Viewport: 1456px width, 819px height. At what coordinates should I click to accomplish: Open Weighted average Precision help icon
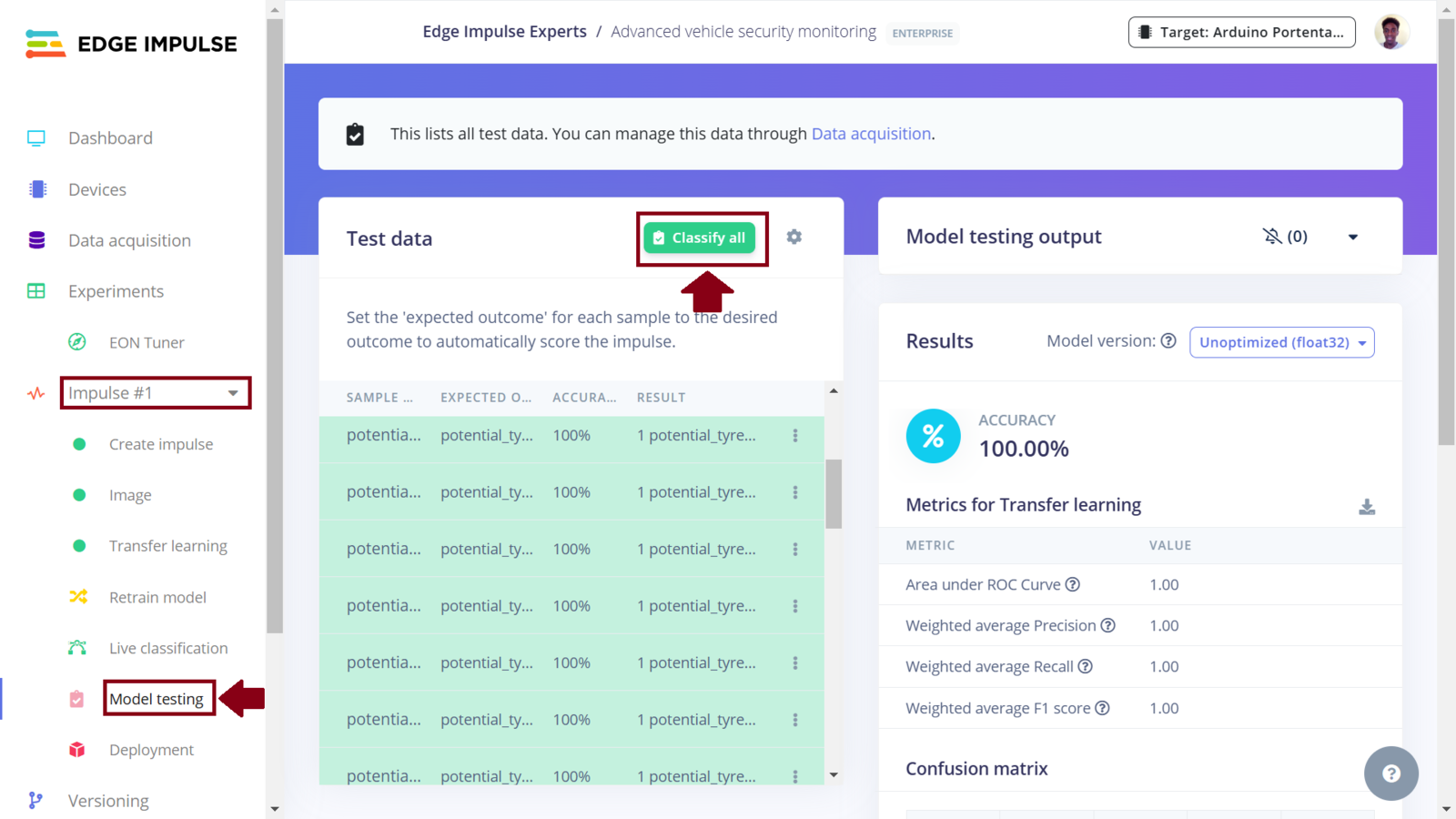[1107, 625]
